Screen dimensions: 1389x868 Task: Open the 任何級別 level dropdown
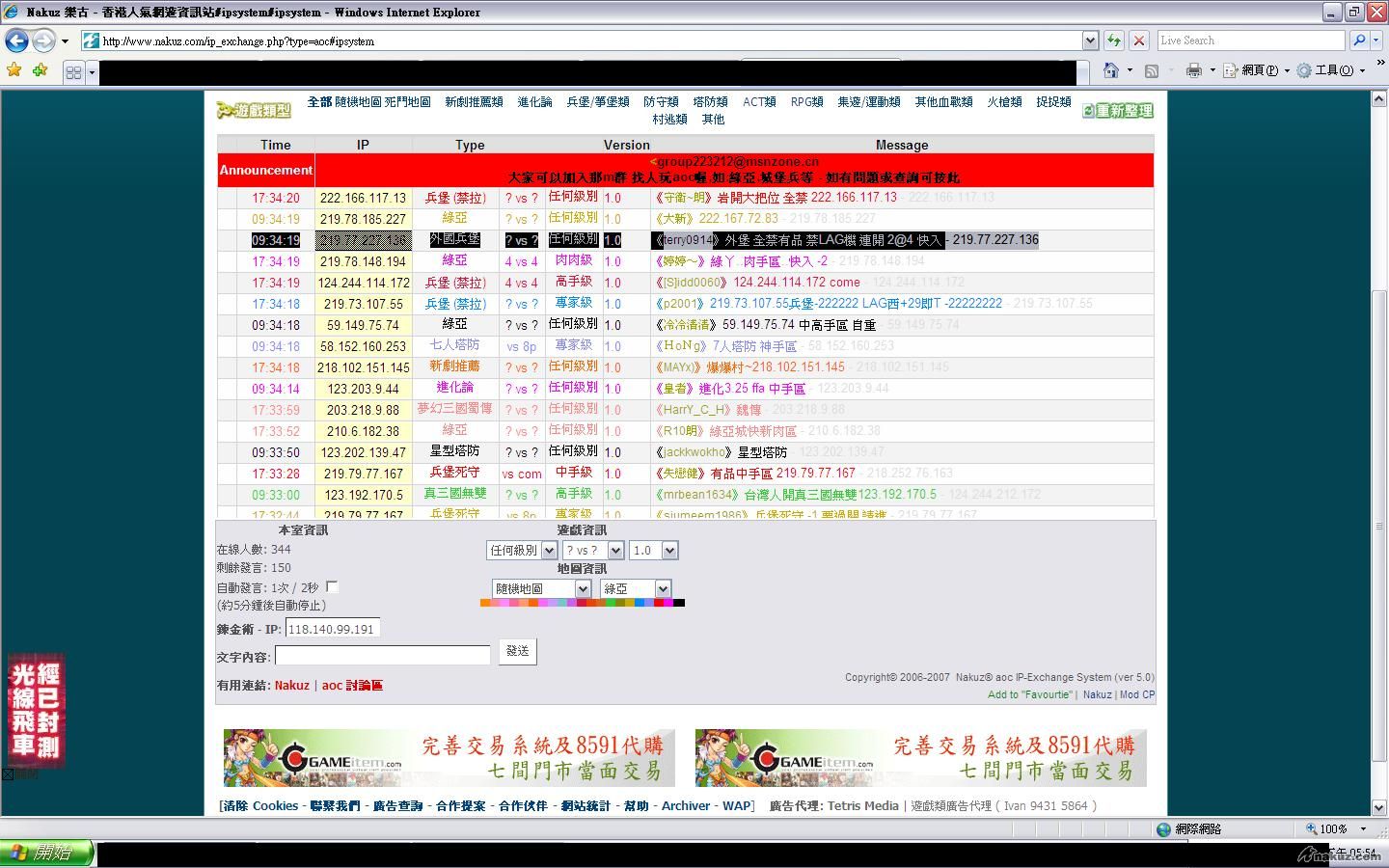521,550
